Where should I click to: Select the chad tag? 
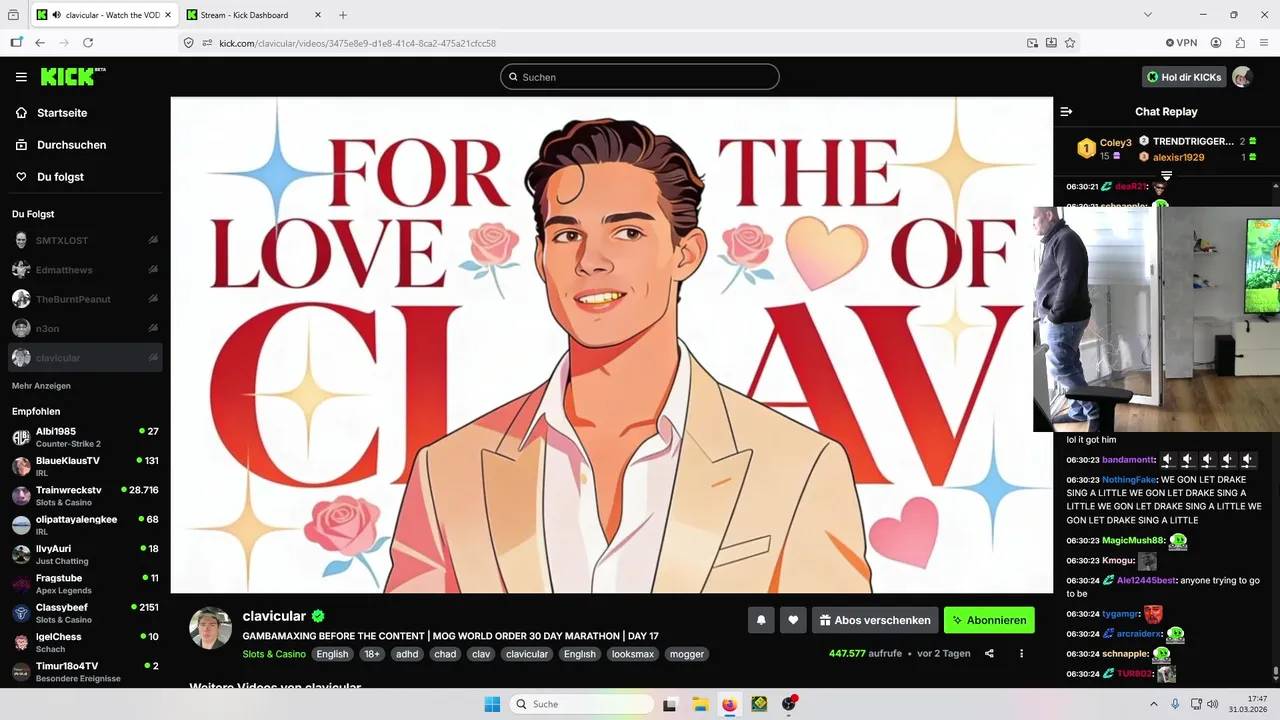445,654
